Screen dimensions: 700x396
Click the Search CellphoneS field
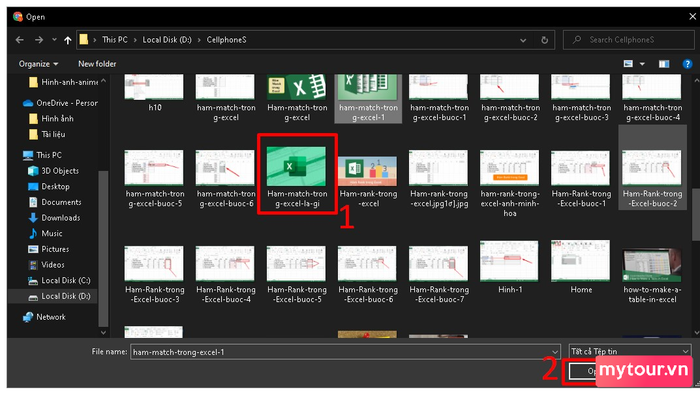pyautogui.click(x=629, y=40)
